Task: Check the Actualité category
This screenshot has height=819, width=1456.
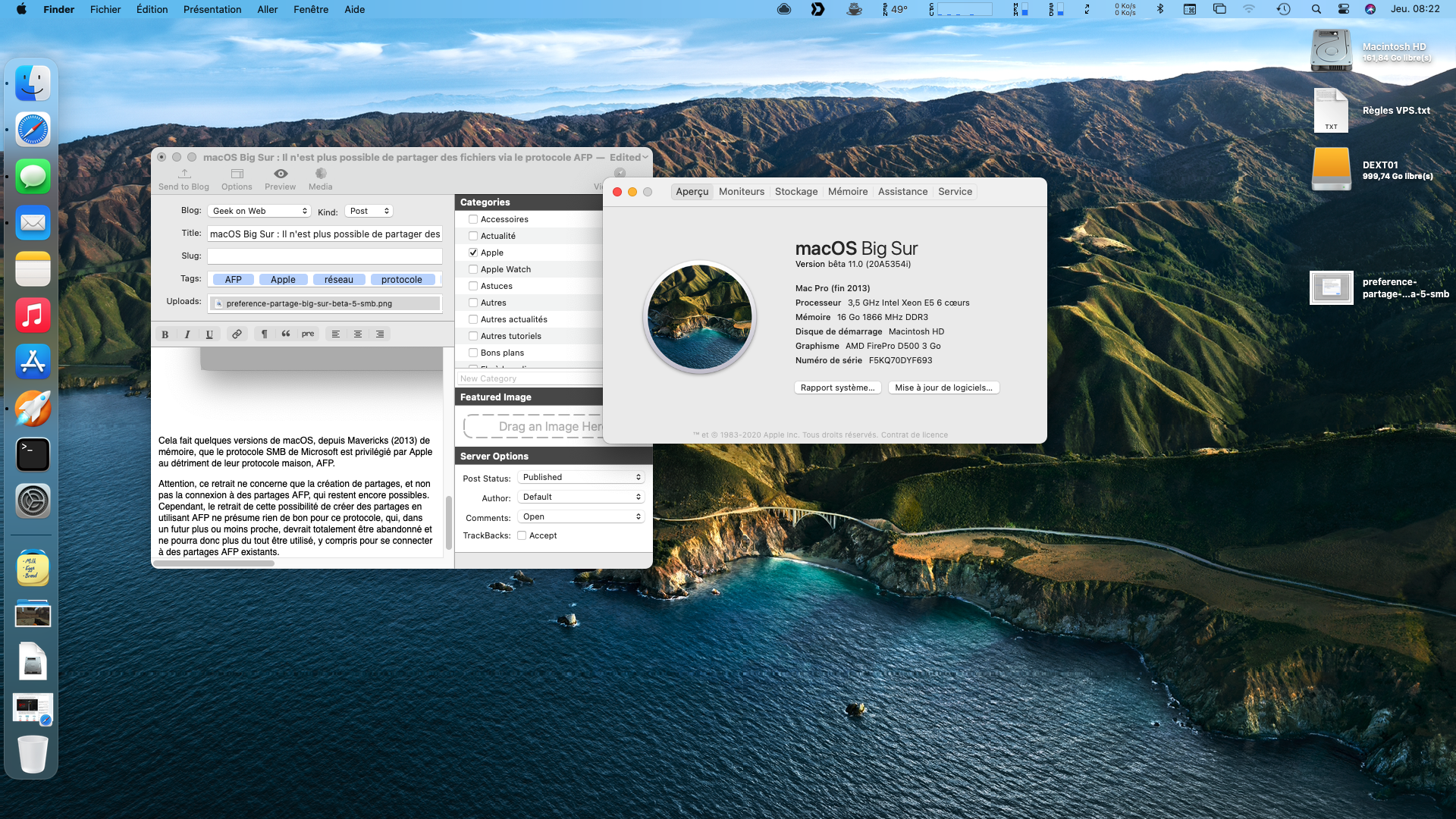Action: (x=473, y=236)
